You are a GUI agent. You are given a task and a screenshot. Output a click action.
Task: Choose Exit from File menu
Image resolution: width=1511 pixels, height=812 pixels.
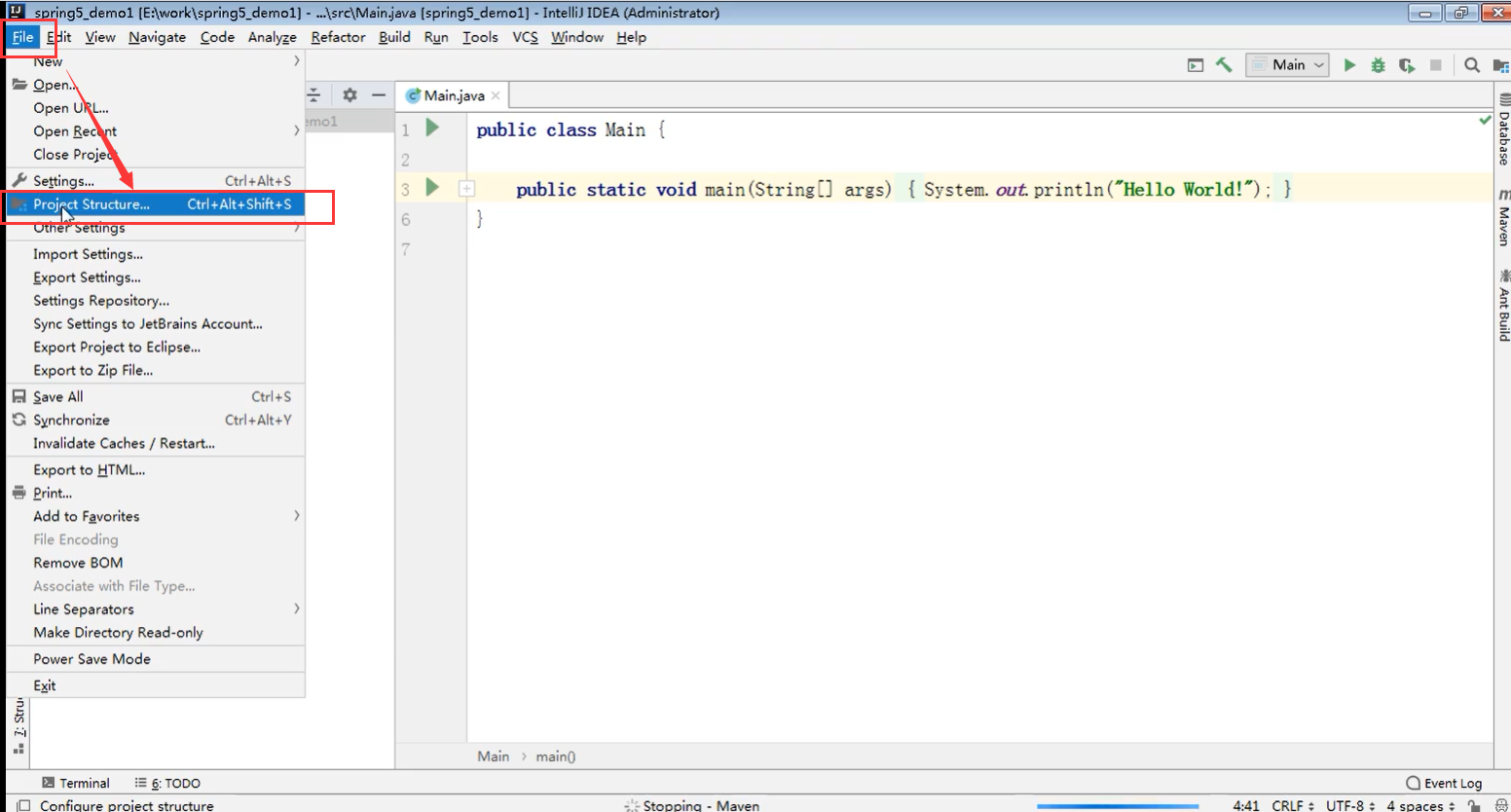156,685
